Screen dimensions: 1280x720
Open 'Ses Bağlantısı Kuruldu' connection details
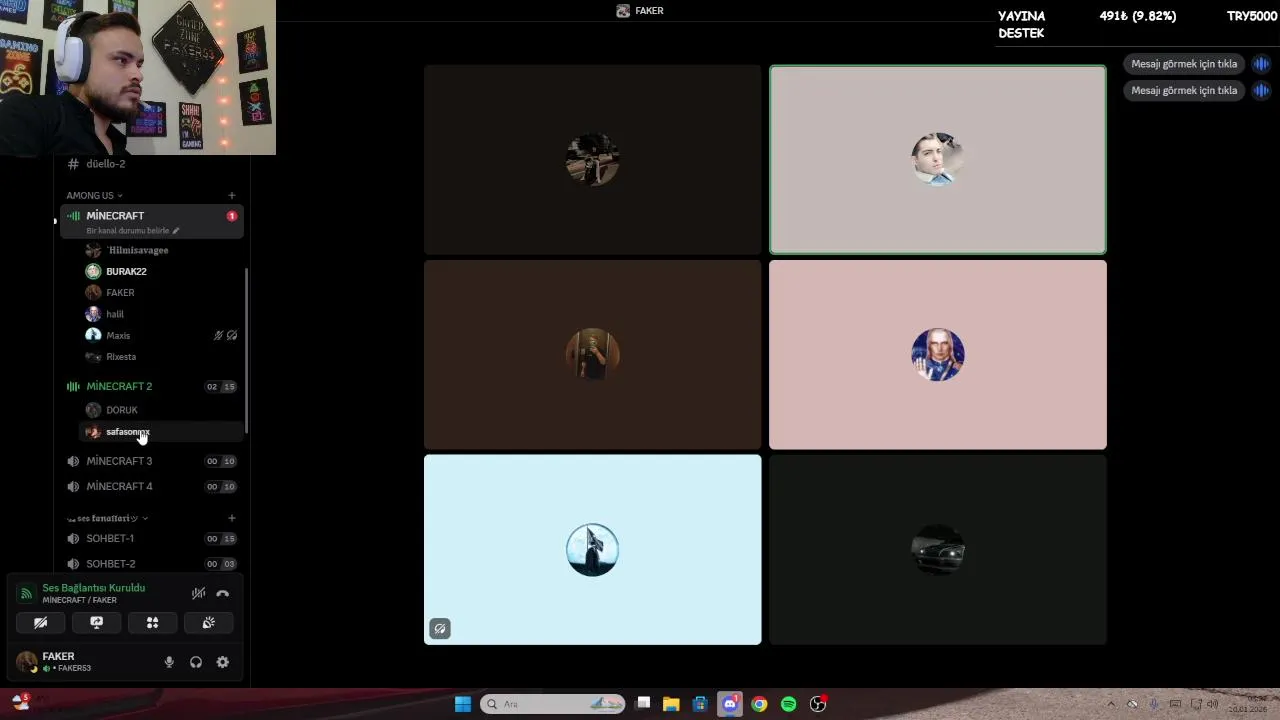coord(93,588)
